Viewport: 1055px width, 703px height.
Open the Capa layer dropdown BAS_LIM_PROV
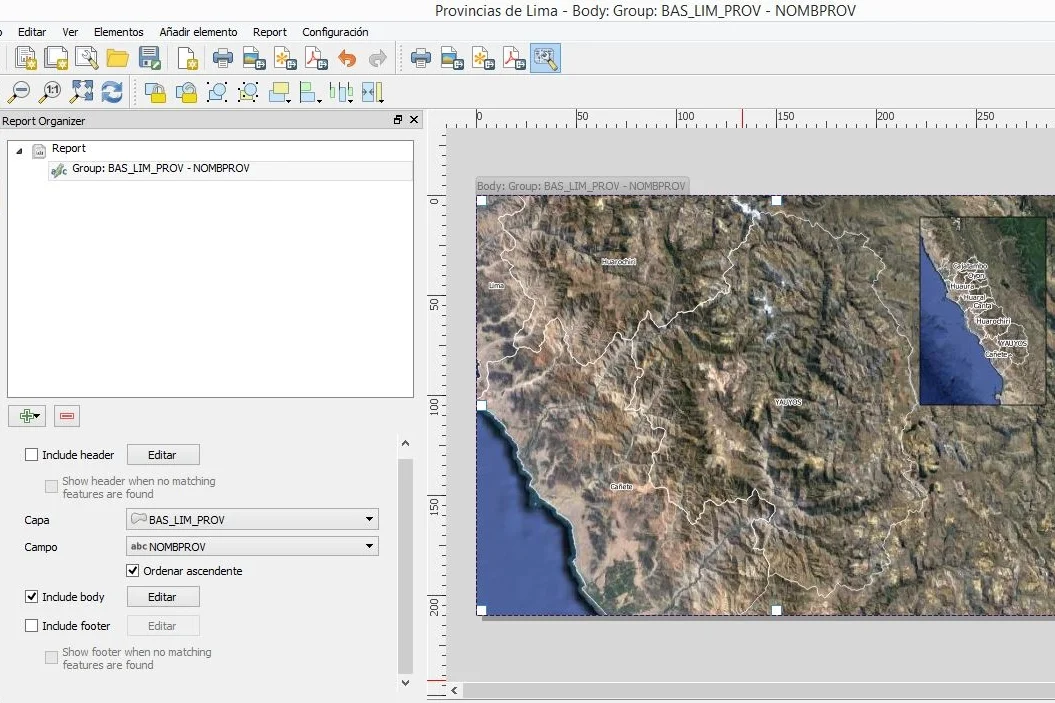pos(252,519)
